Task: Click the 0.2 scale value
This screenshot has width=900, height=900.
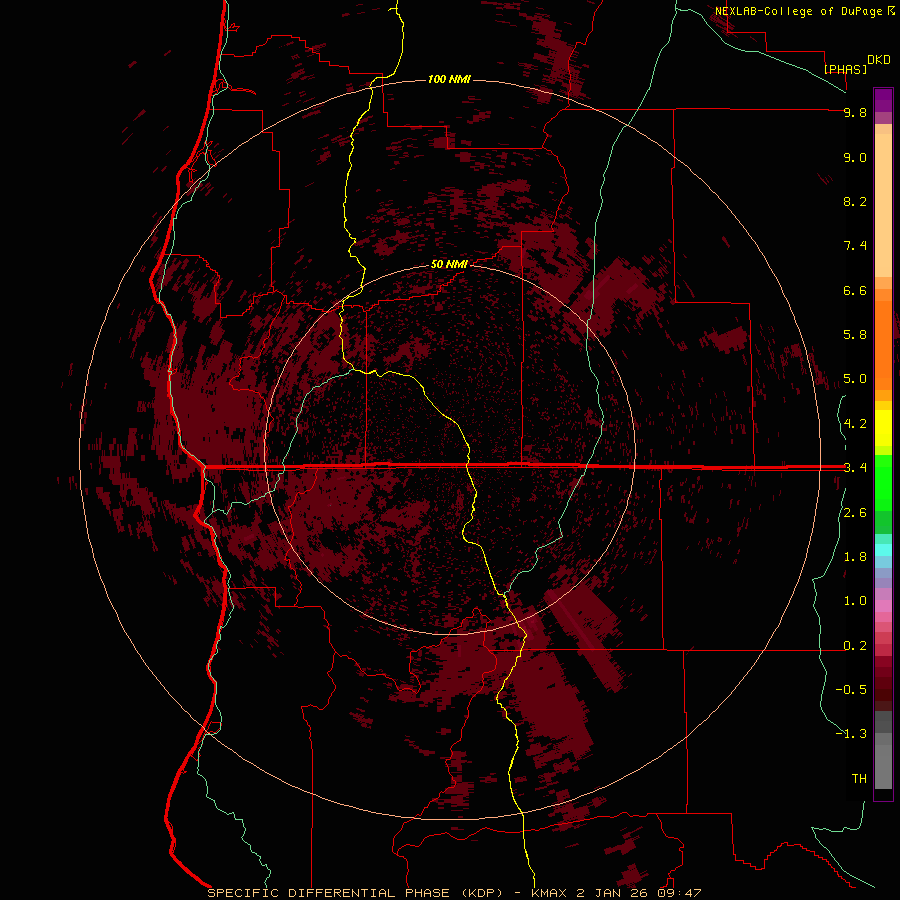Action: (x=855, y=646)
